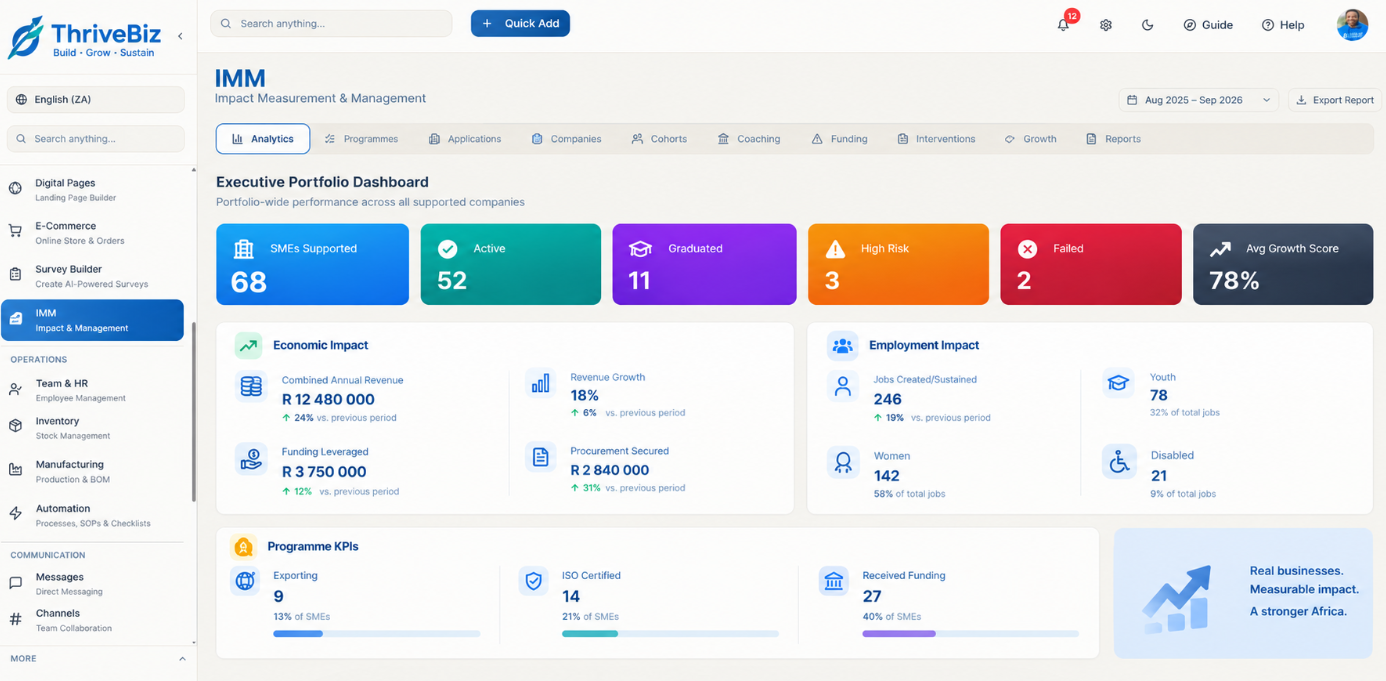Click the Received Funding 40% progress bar
Viewport: 1386px width, 681px height.
(970, 634)
